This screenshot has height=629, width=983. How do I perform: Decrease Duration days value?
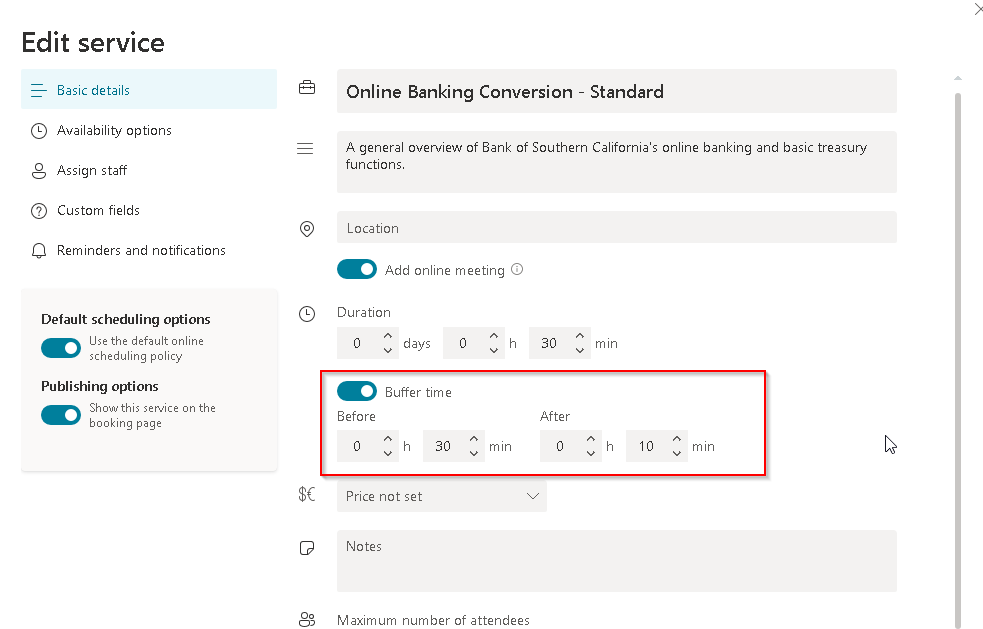388,350
